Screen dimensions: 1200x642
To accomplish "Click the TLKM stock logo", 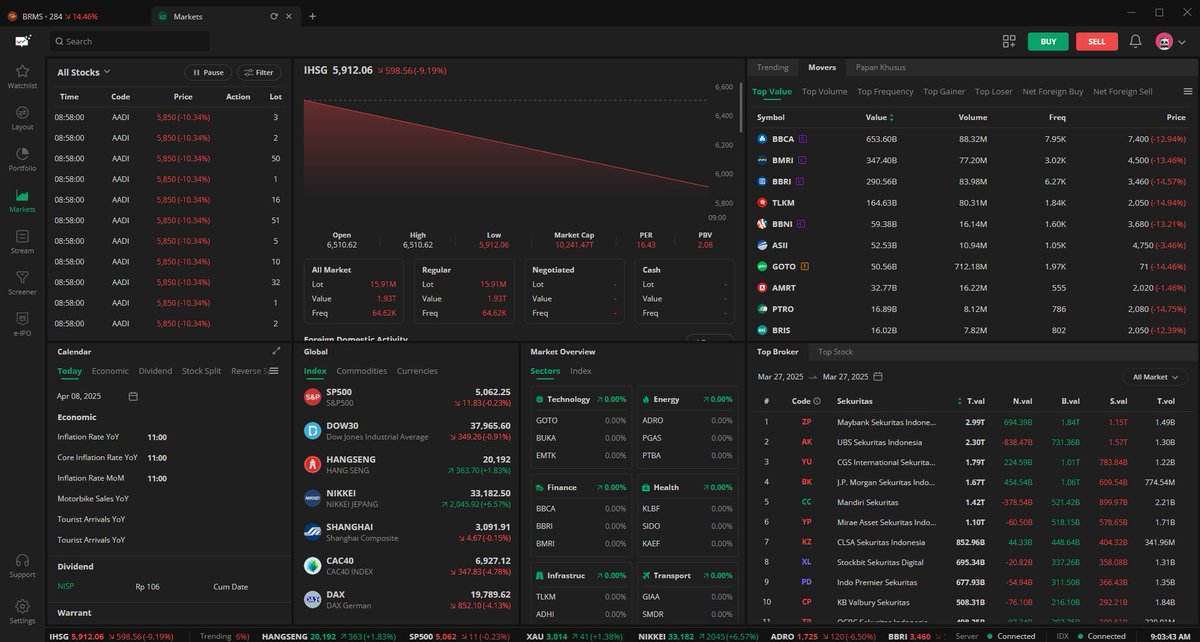I will click(x=762, y=202).
